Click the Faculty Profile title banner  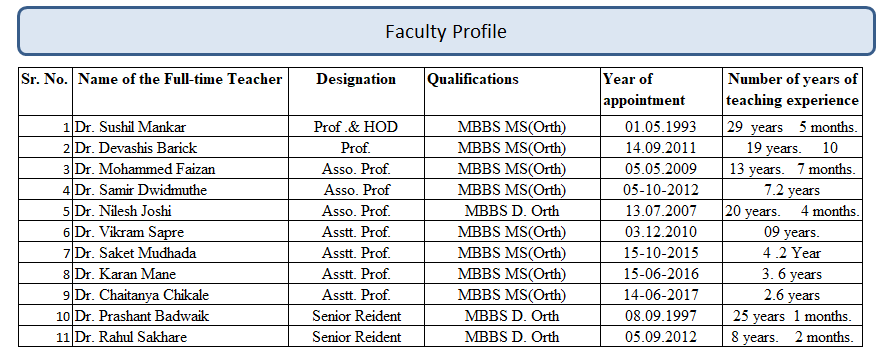pyautogui.click(x=446, y=31)
